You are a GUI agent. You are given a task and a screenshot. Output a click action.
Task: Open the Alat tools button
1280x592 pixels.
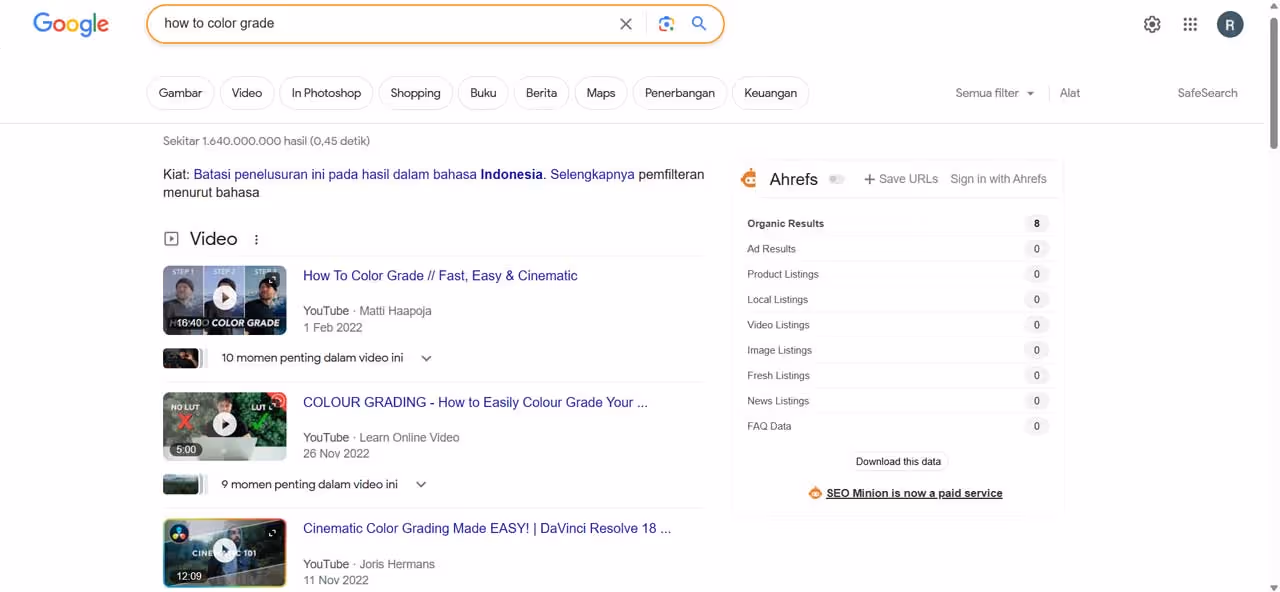click(1070, 93)
